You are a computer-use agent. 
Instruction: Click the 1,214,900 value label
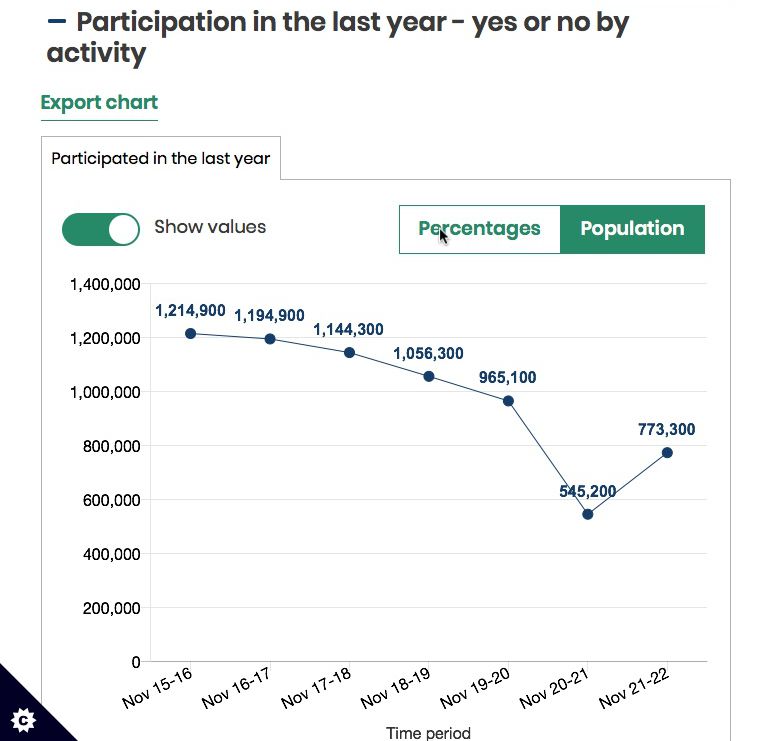pyautogui.click(x=190, y=311)
